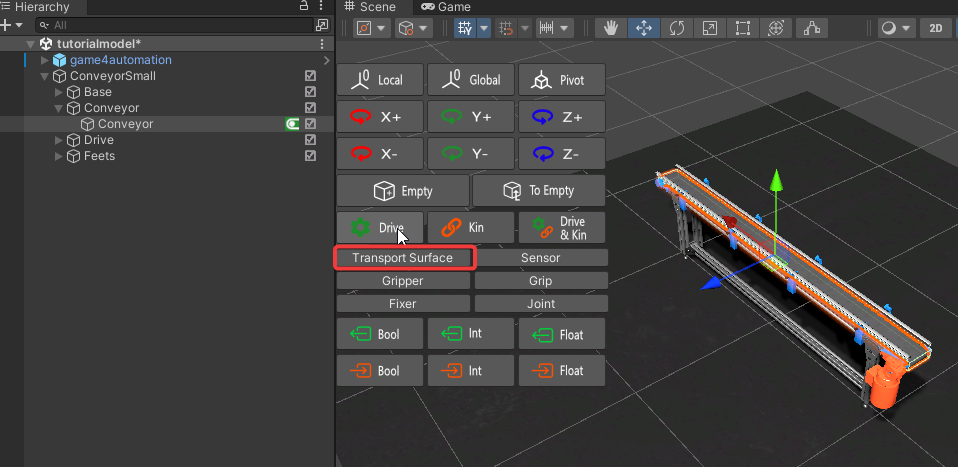Click the Transport Surface button
The width and height of the screenshot is (958, 467).
click(x=403, y=258)
